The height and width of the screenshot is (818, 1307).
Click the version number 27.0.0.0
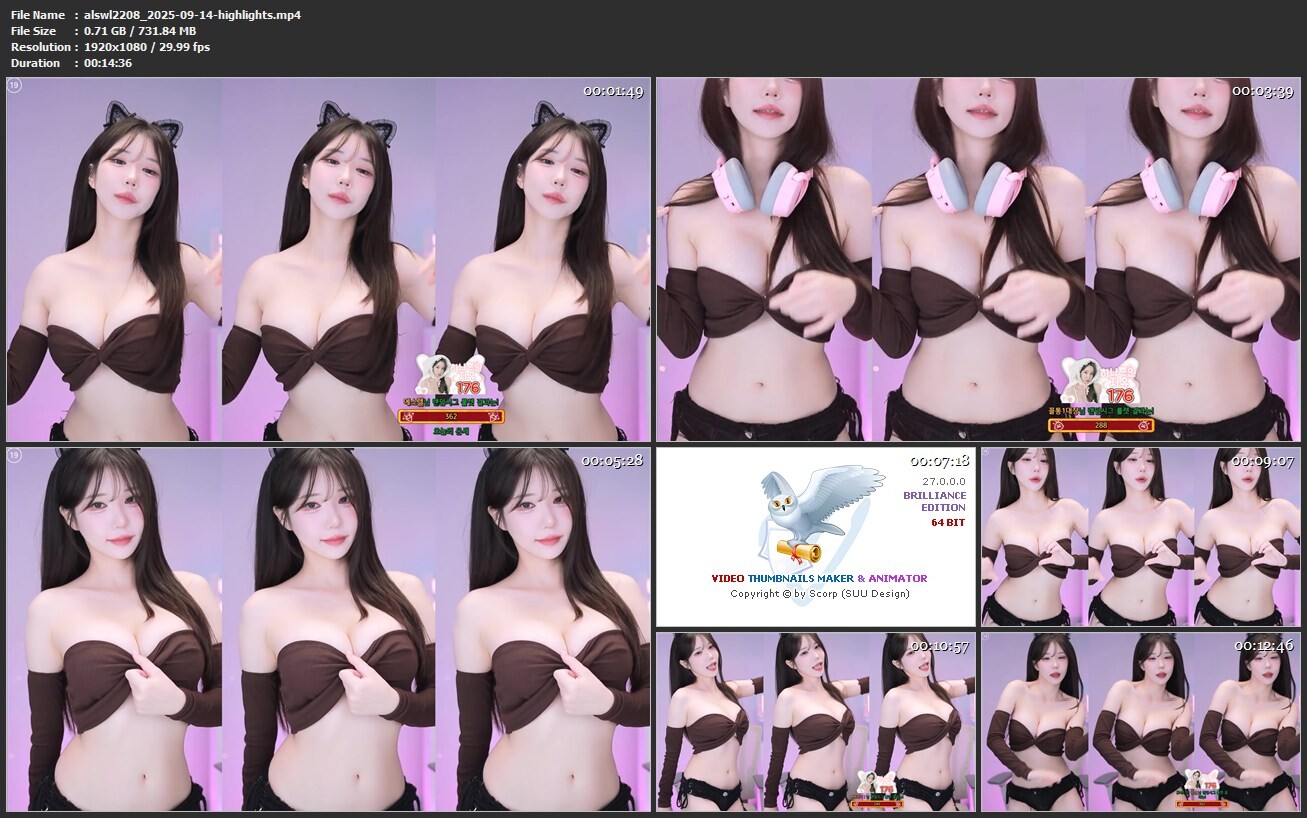point(944,481)
